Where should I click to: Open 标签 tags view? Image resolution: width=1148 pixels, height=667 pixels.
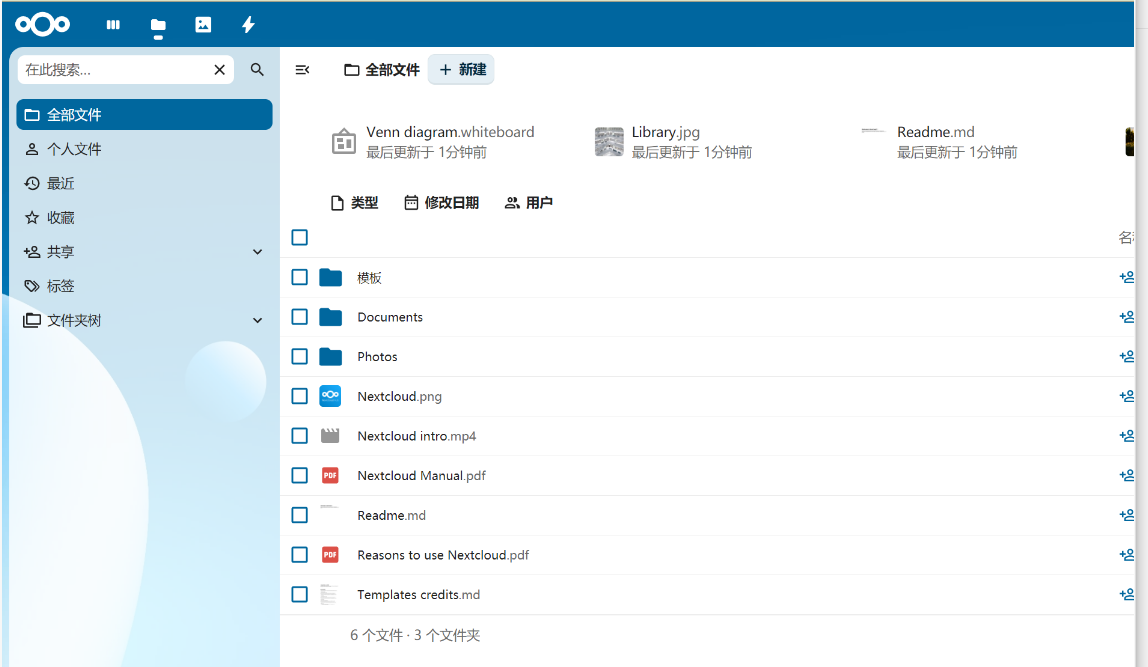144,286
